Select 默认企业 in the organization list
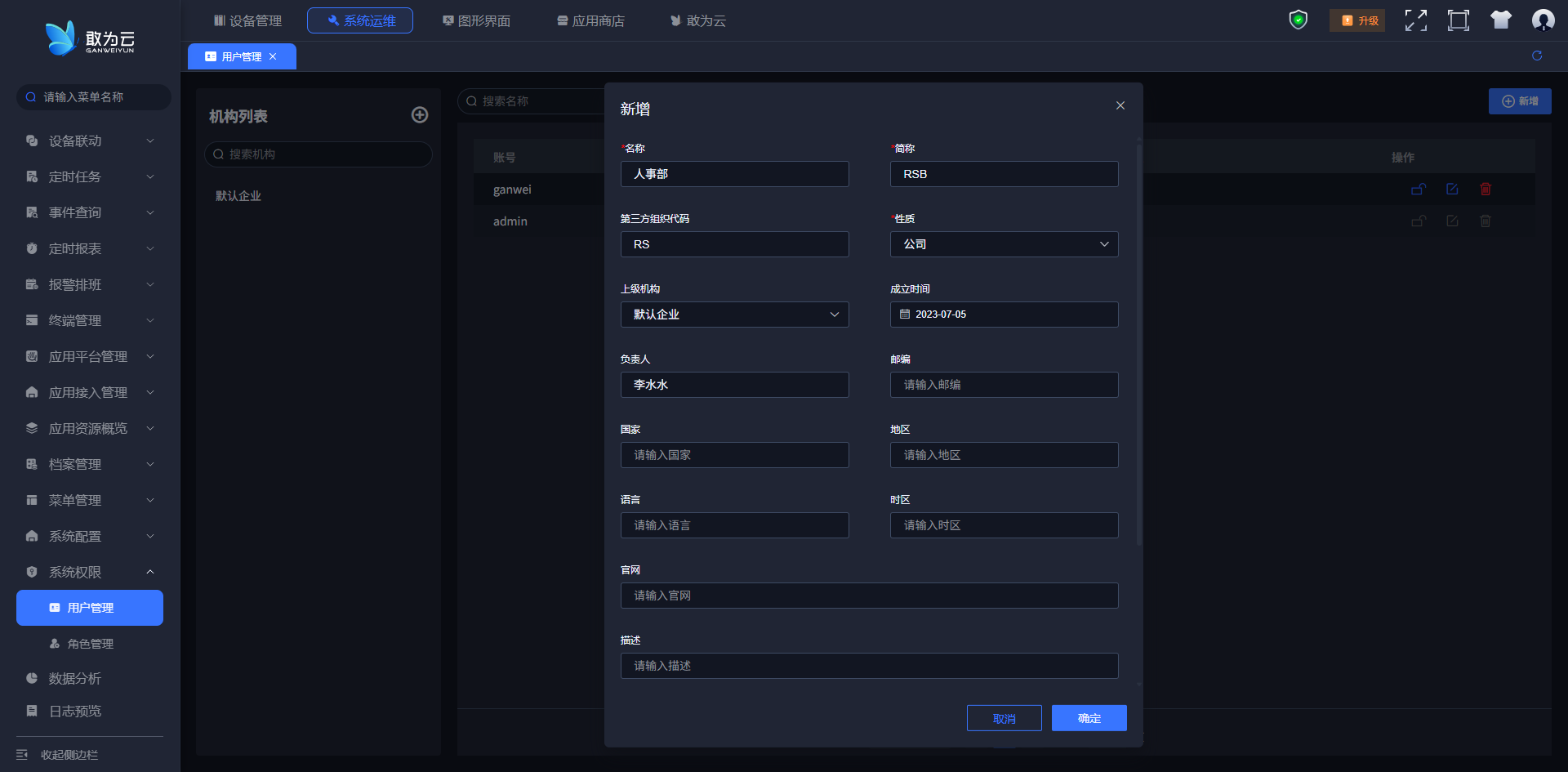This screenshot has height=772, width=1568. click(238, 196)
